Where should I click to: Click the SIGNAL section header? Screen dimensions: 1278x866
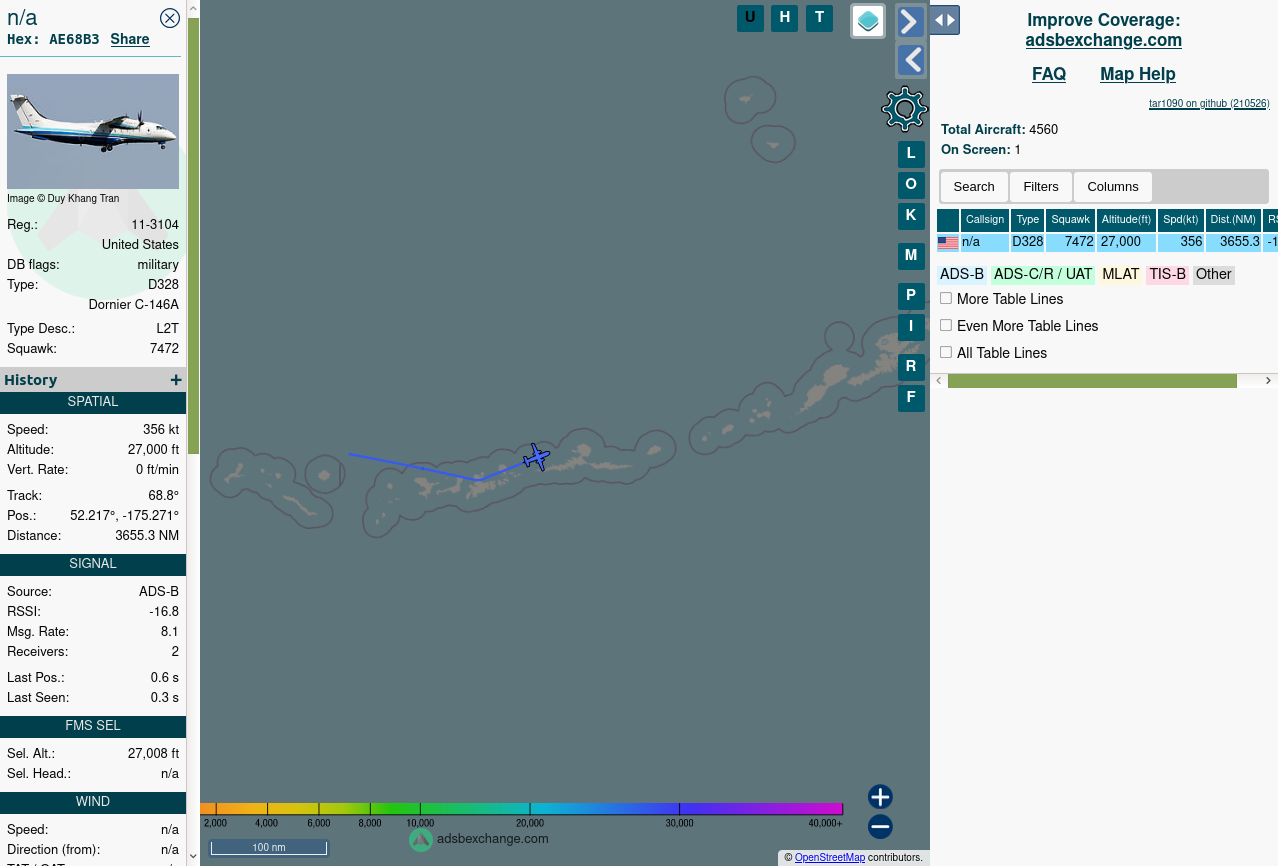click(93, 564)
